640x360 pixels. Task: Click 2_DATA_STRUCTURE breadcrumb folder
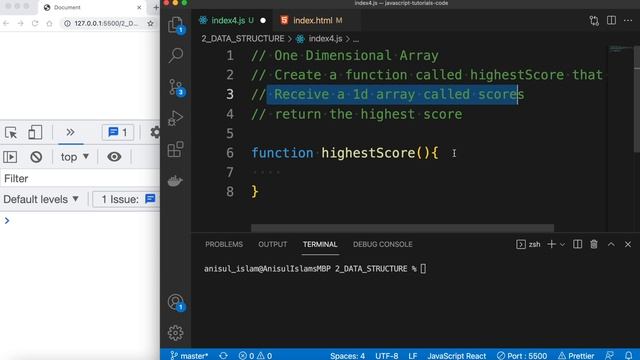click(242, 39)
